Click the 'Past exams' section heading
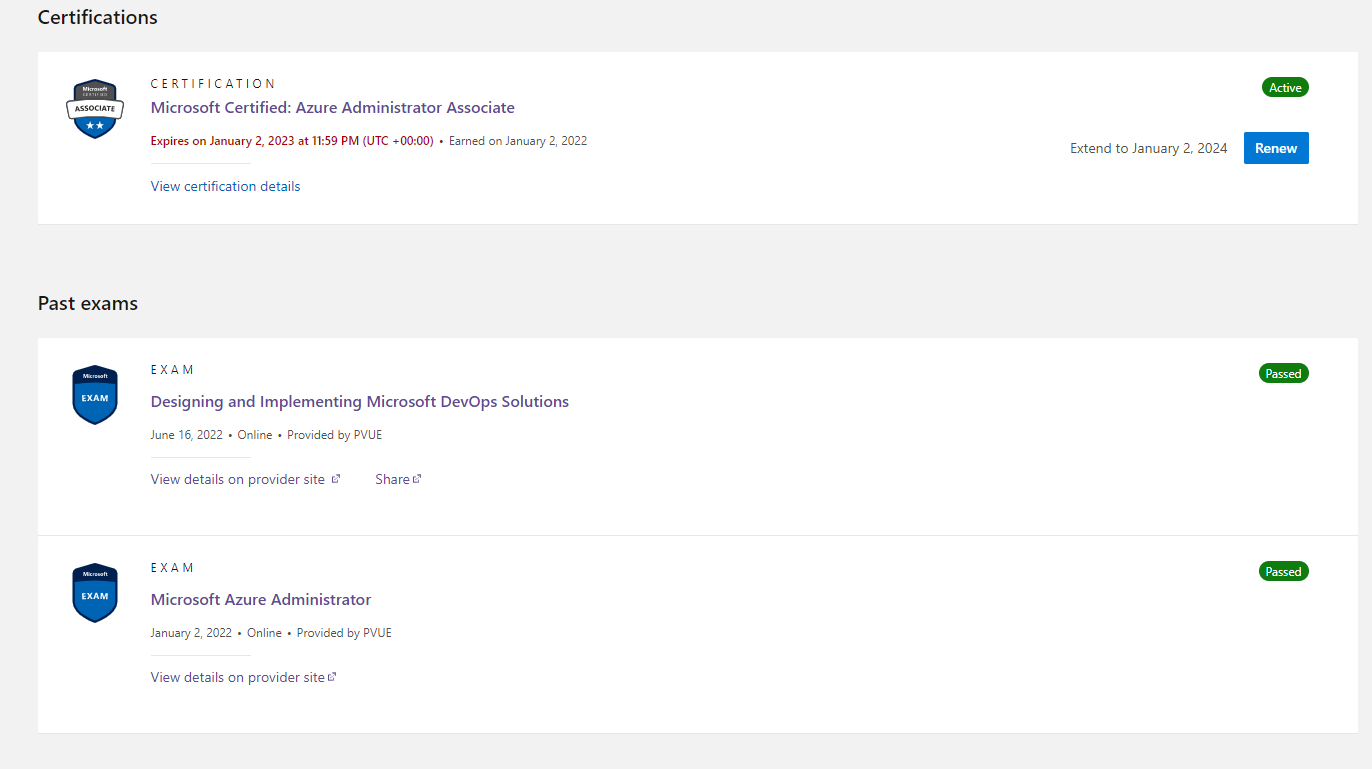1372x769 pixels. [x=88, y=303]
